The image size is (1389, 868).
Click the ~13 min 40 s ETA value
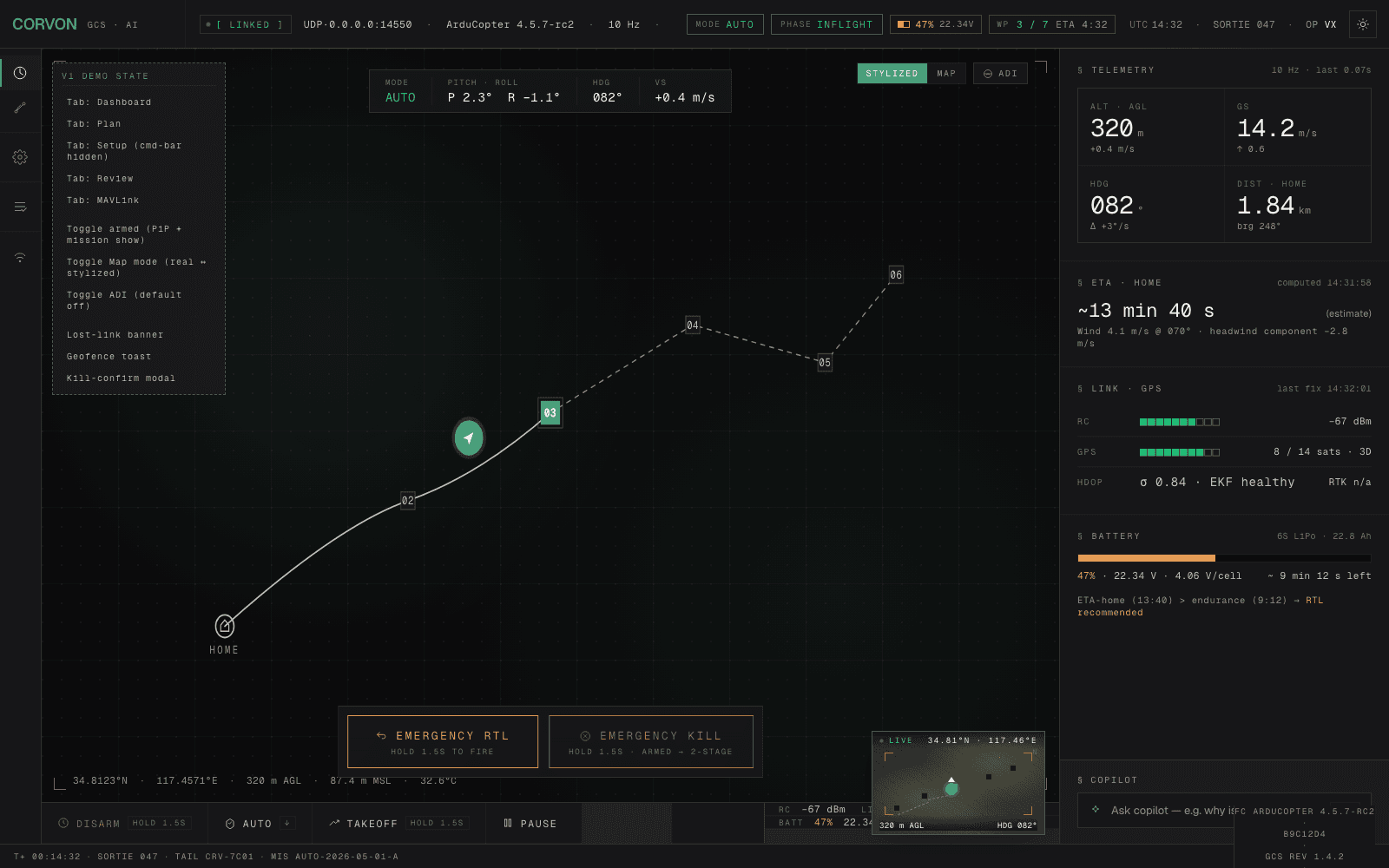[x=1146, y=311]
